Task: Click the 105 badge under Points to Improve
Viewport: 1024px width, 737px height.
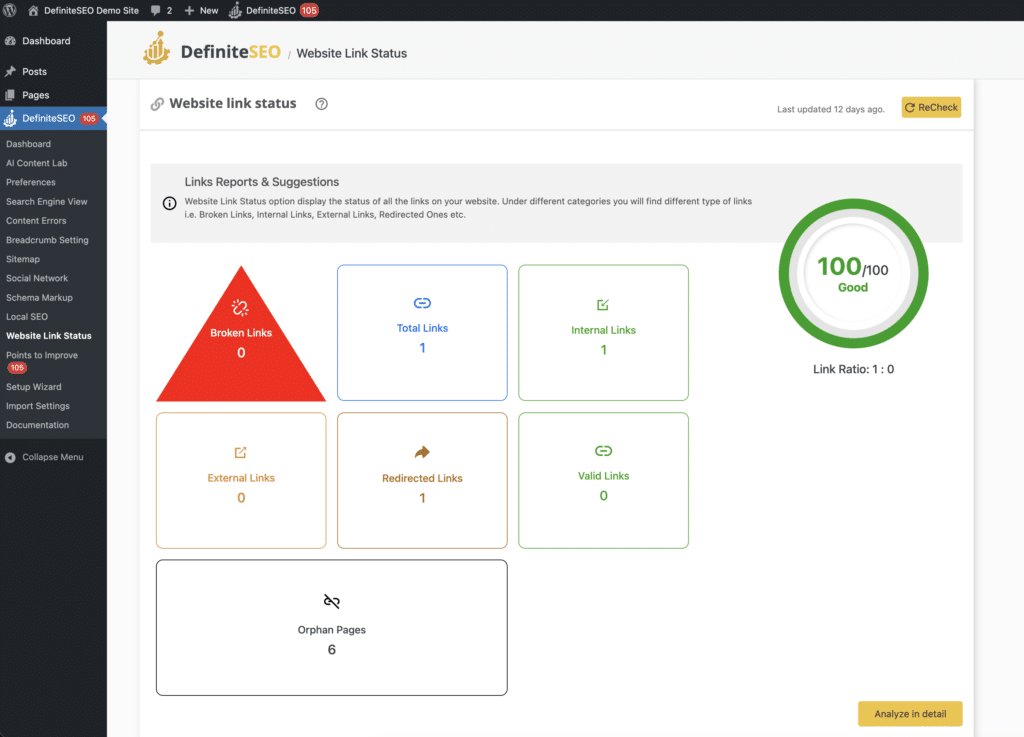Action: coord(17,368)
